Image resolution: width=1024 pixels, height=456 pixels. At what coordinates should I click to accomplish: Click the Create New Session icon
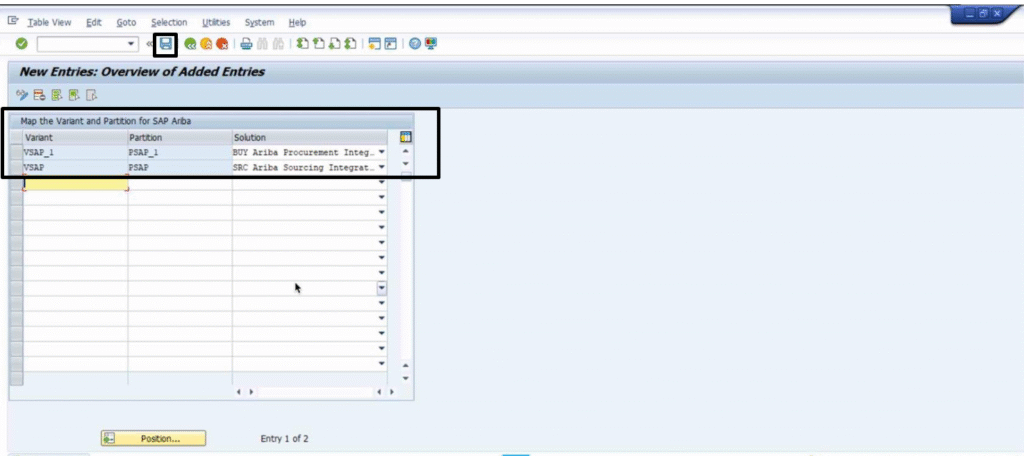pos(374,44)
